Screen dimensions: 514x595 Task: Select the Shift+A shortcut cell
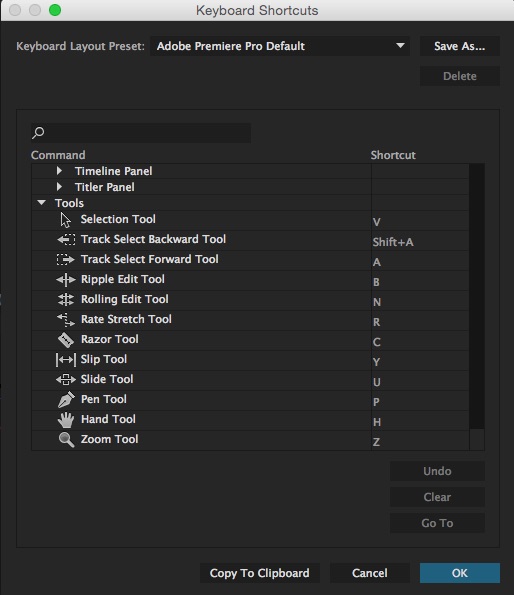(393, 242)
